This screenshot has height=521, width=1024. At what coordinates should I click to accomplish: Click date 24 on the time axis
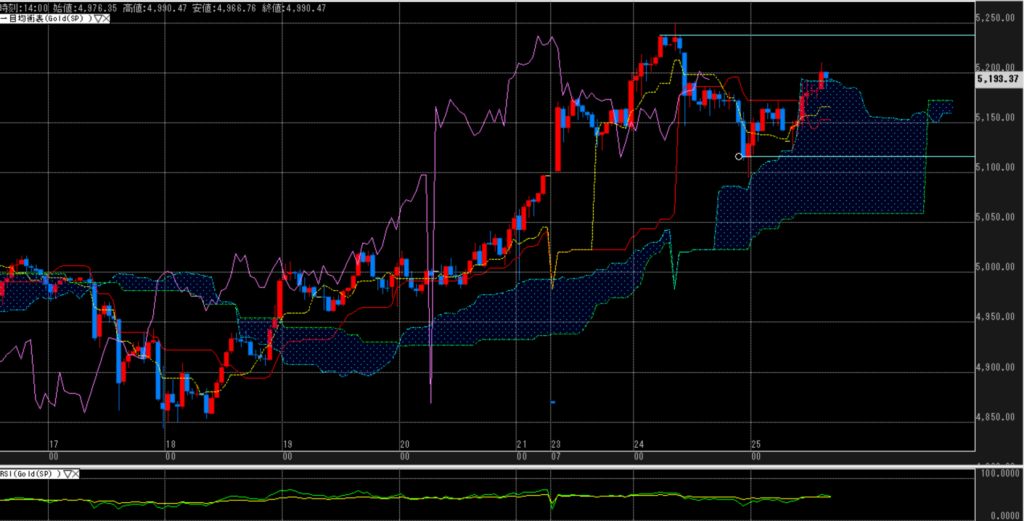point(638,444)
